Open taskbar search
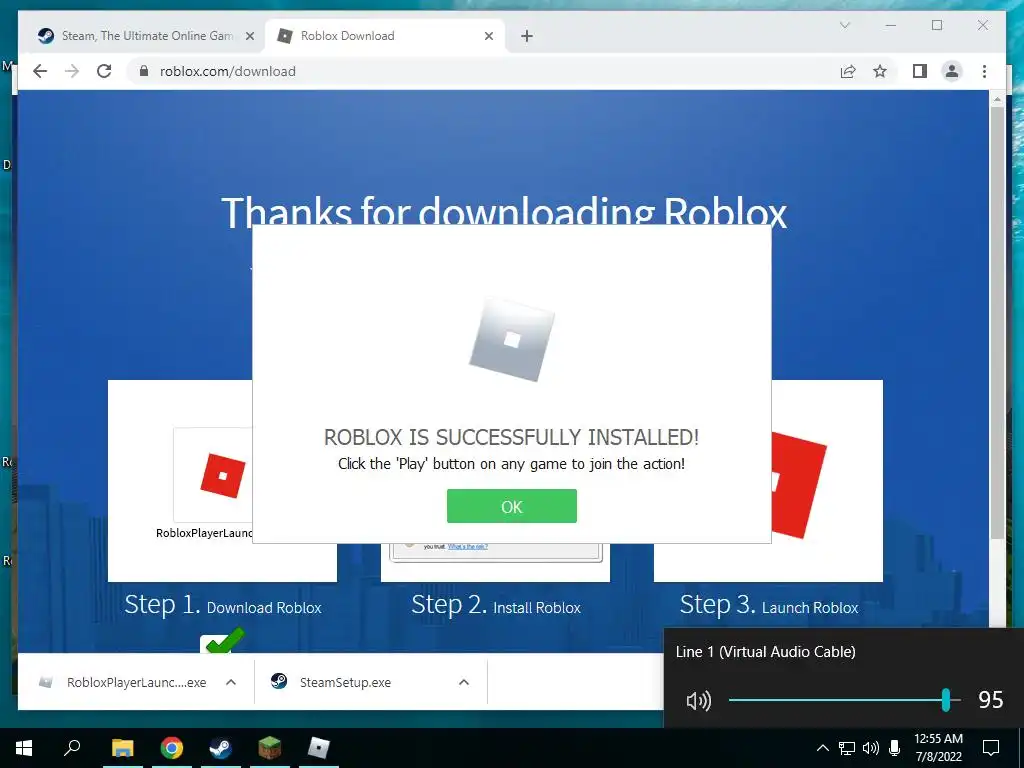This screenshot has width=1024, height=768. pyautogui.click(x=72, y=748)
